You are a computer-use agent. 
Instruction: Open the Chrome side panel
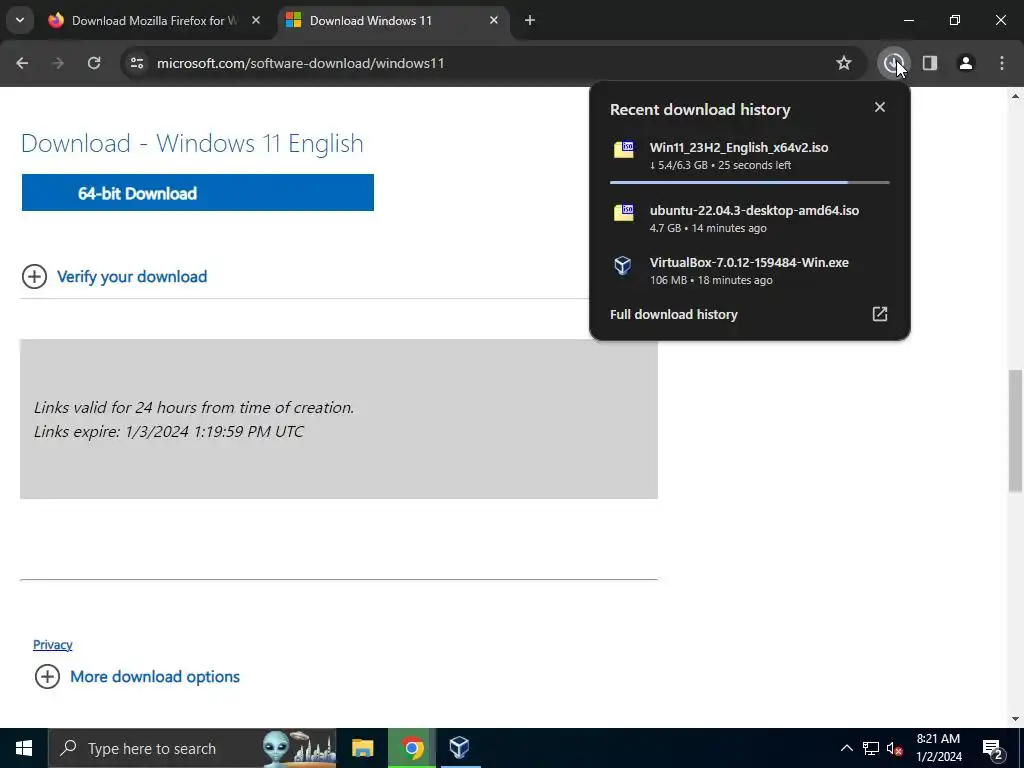pos(930,63)
